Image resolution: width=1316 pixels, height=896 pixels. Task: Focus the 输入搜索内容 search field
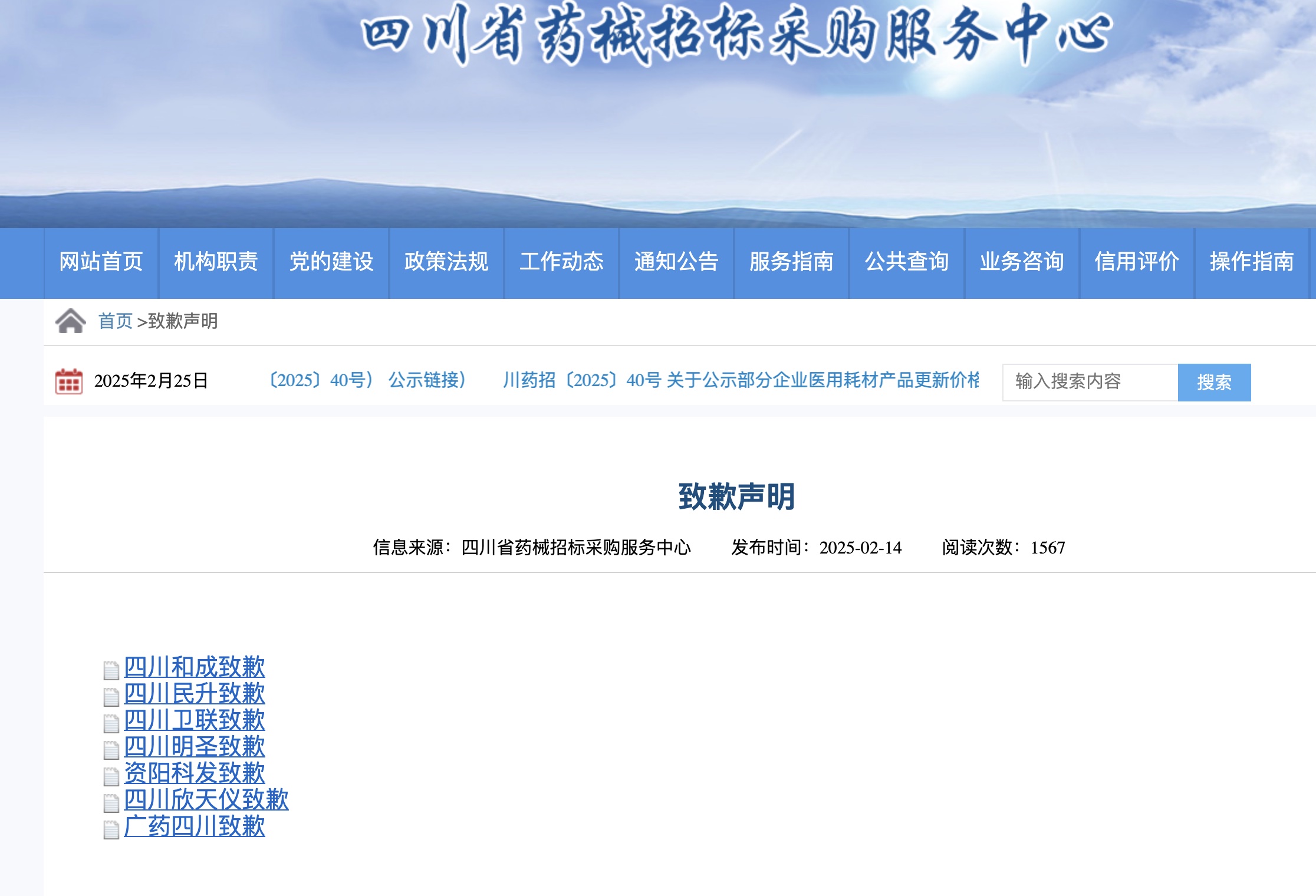(x=1090, y=382)
